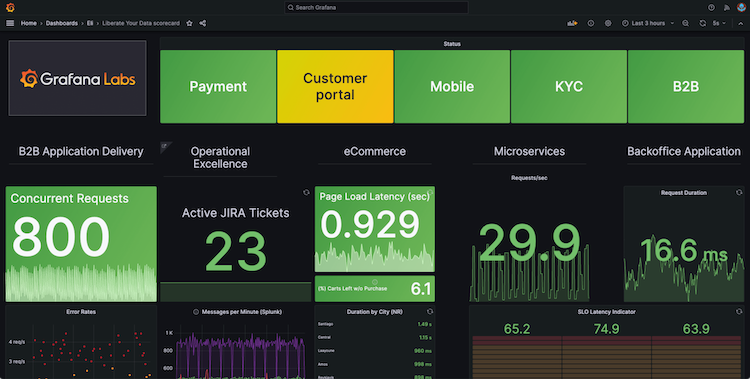Click the Search Grafana field
Image resolution: width=750 pixels, height=379 pixels.
pyautogui.click(x=376, y=7)
